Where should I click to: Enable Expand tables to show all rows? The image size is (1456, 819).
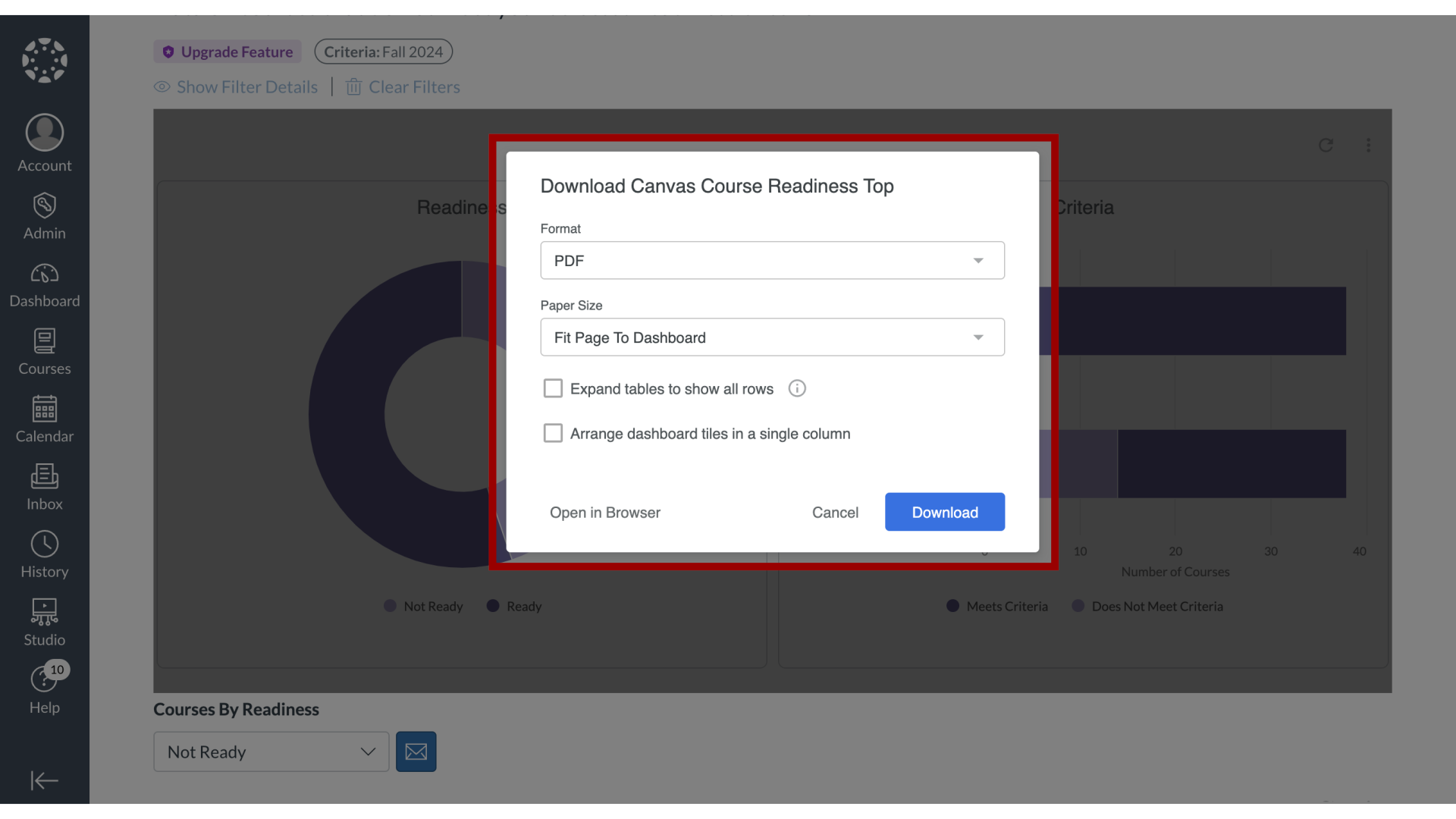tap(553, 388)
